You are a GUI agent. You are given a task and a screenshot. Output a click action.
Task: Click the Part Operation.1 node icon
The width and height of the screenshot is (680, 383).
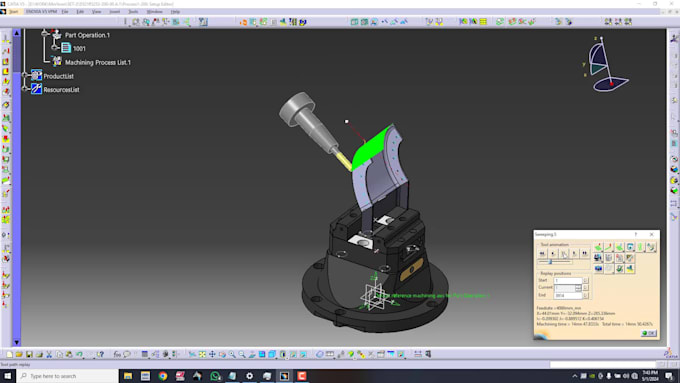tap(56, 35)
